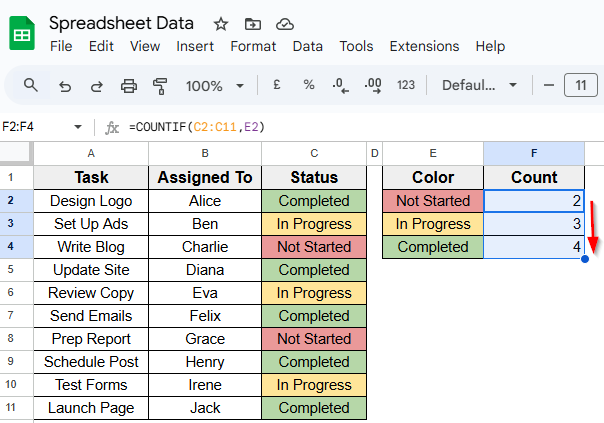Screen dimensions: 604x423
Task: Select the count cell showing 3
Action: 534,224
